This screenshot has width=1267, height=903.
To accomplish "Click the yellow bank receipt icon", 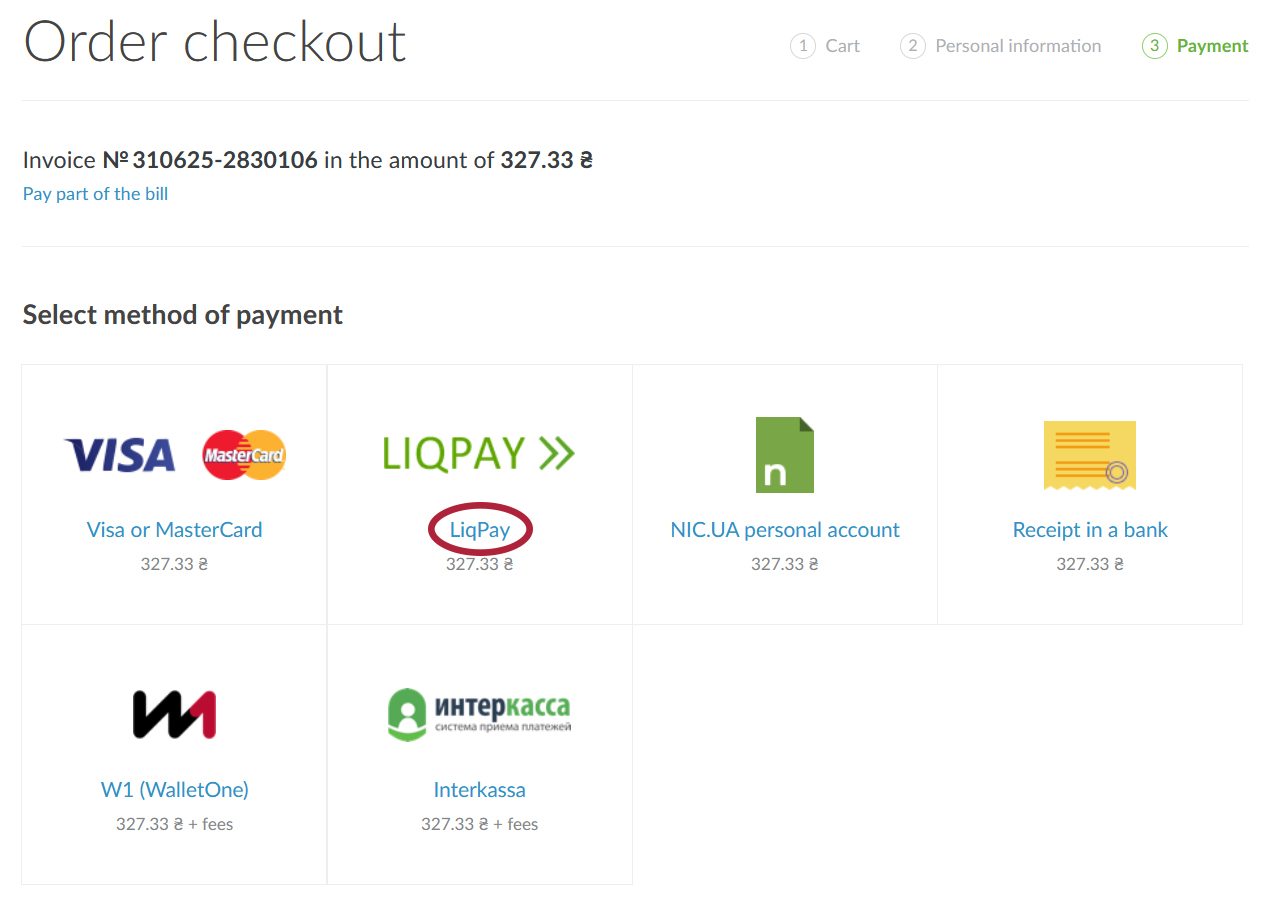I will (1090, 455).
